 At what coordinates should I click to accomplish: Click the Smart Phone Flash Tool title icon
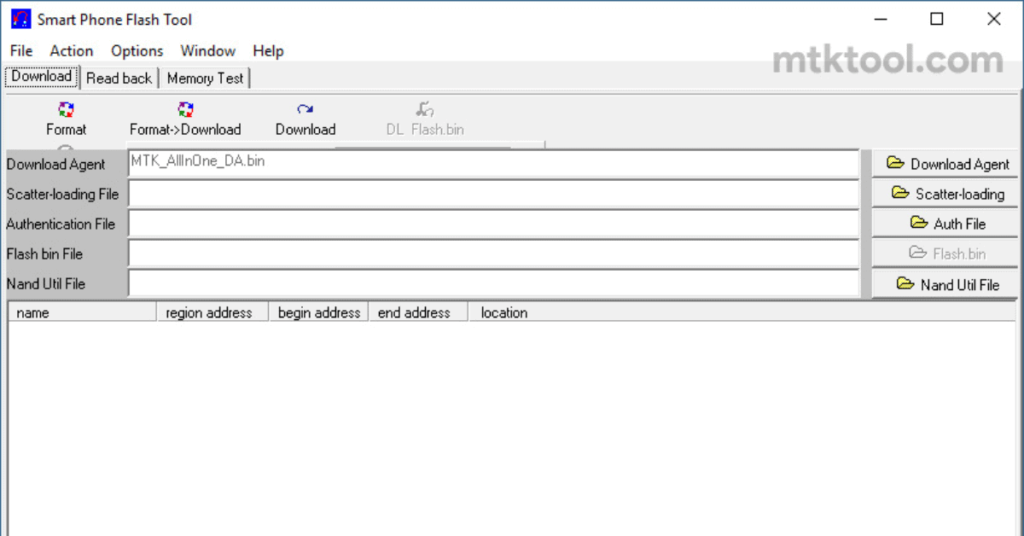tap(21, 19)
